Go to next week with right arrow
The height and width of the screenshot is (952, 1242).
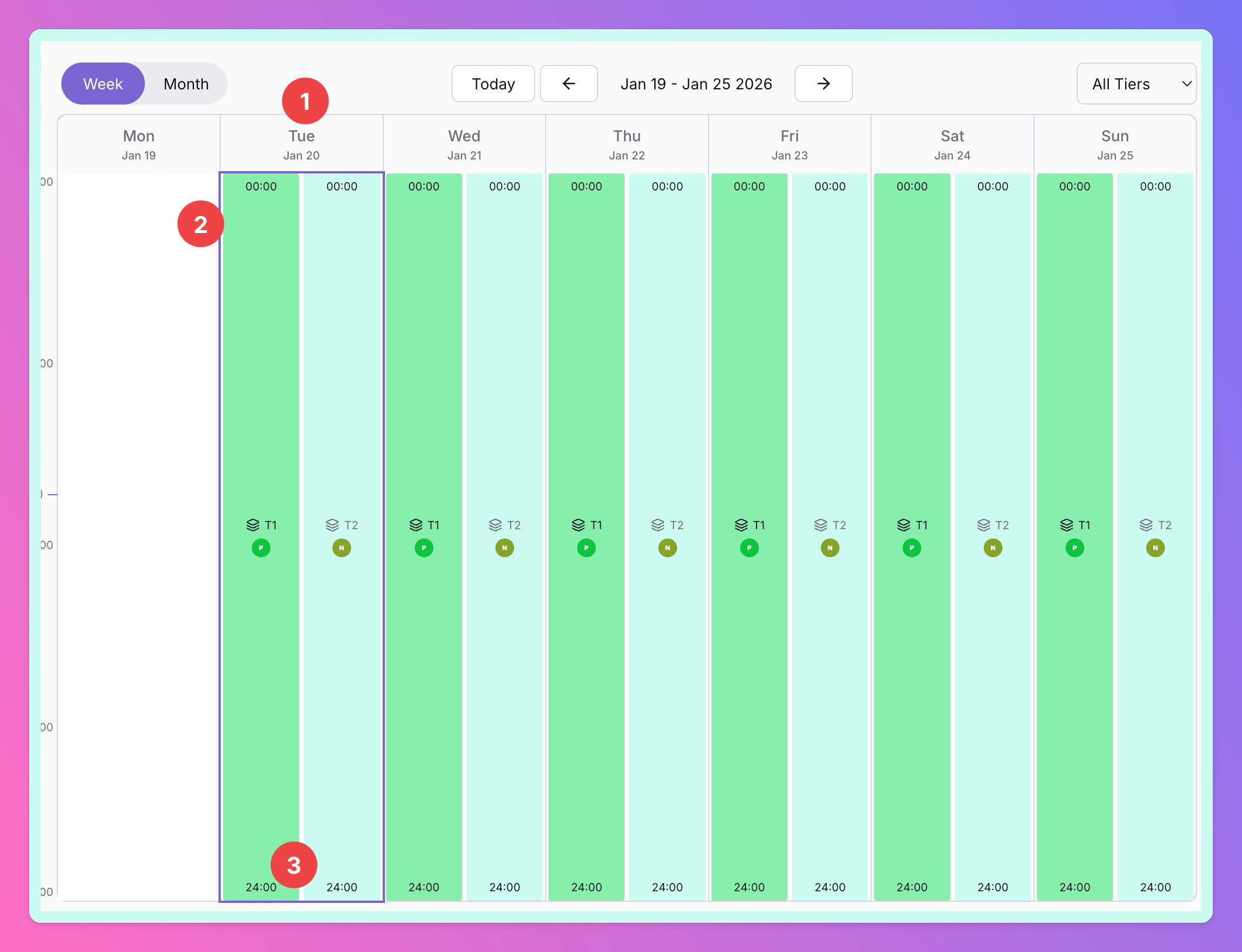click(x=823, y=84)
